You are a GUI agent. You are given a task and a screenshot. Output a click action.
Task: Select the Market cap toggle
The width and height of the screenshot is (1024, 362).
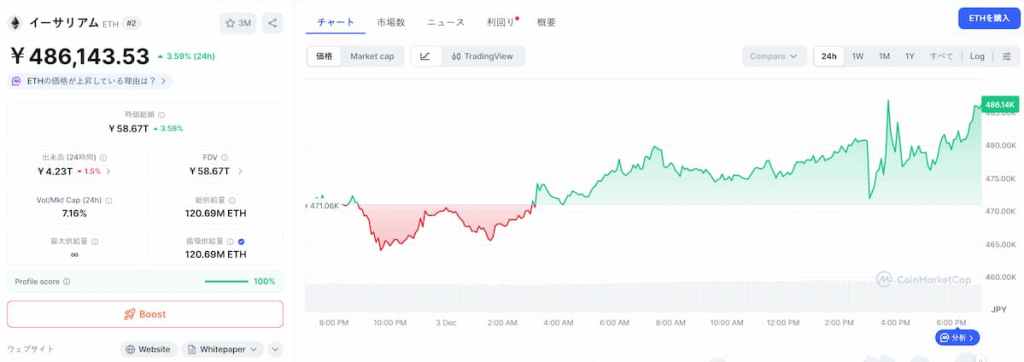pyautogui.click(x=372, y=56)
